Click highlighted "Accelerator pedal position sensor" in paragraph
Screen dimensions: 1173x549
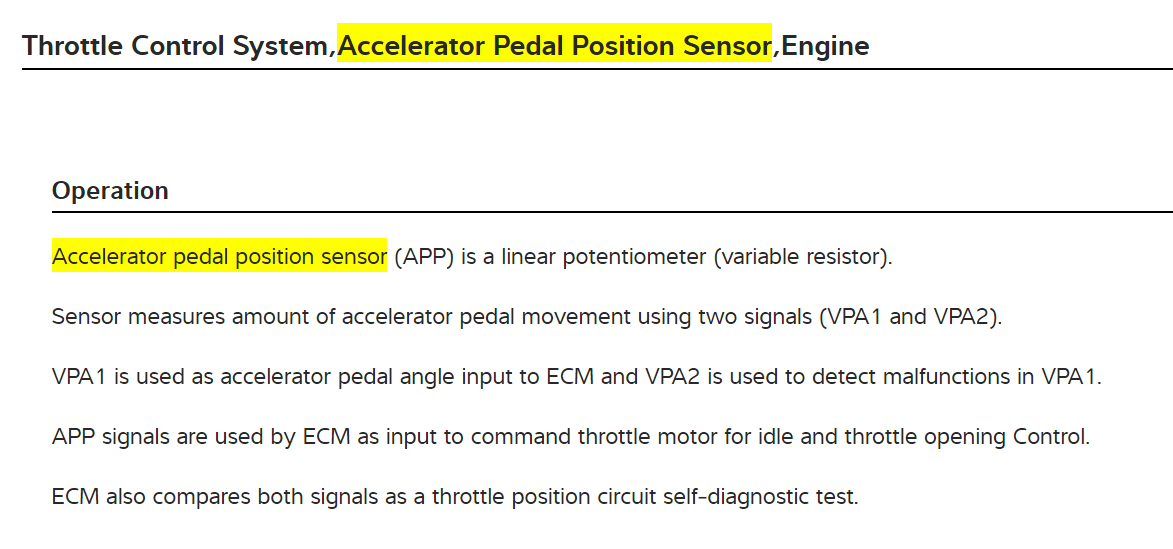[x=219, y=257]
